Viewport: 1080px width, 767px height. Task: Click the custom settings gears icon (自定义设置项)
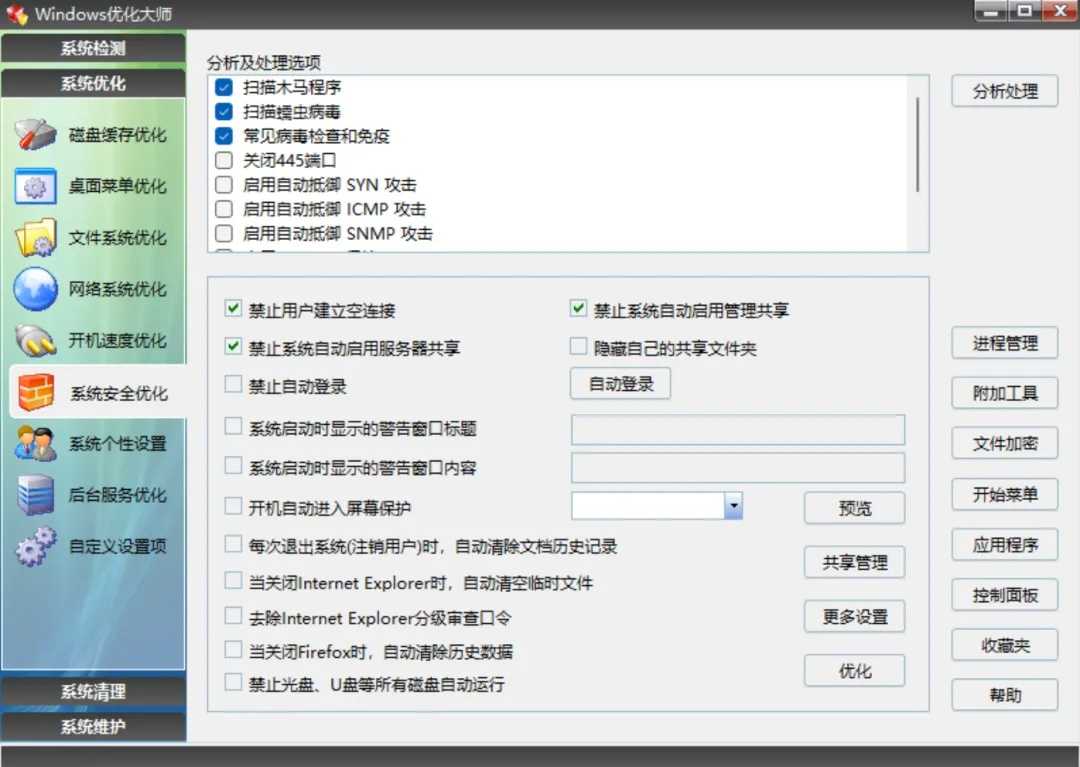(x=35, y=546)
